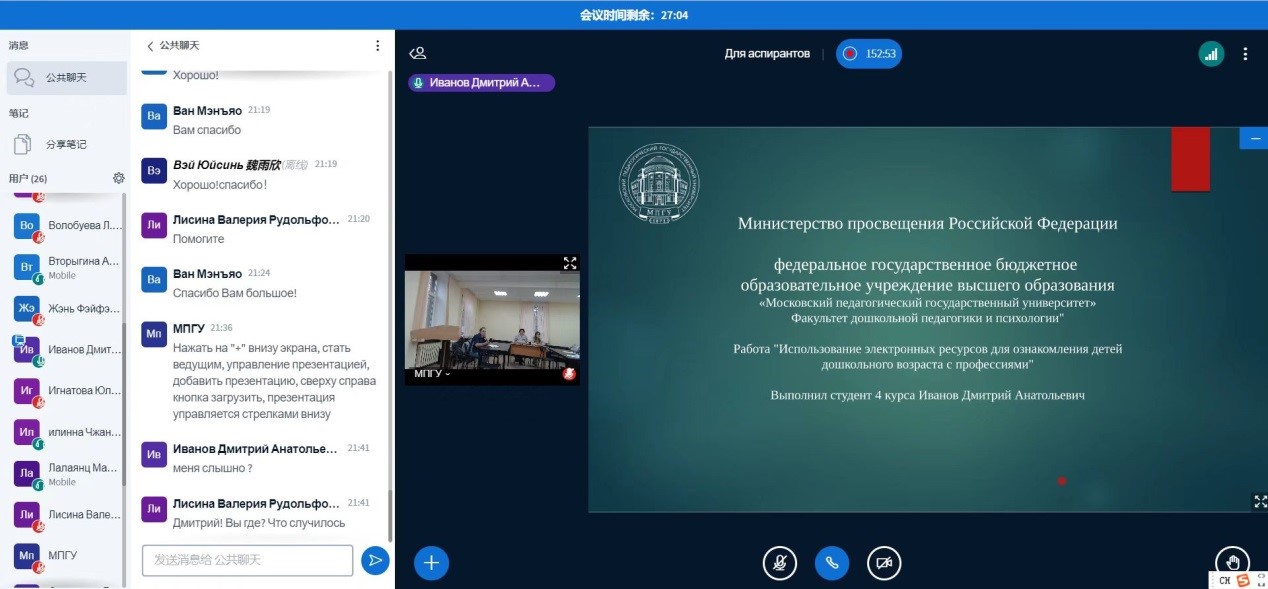Select 公共聊天 public chat in sidebar

pos(66,77)
